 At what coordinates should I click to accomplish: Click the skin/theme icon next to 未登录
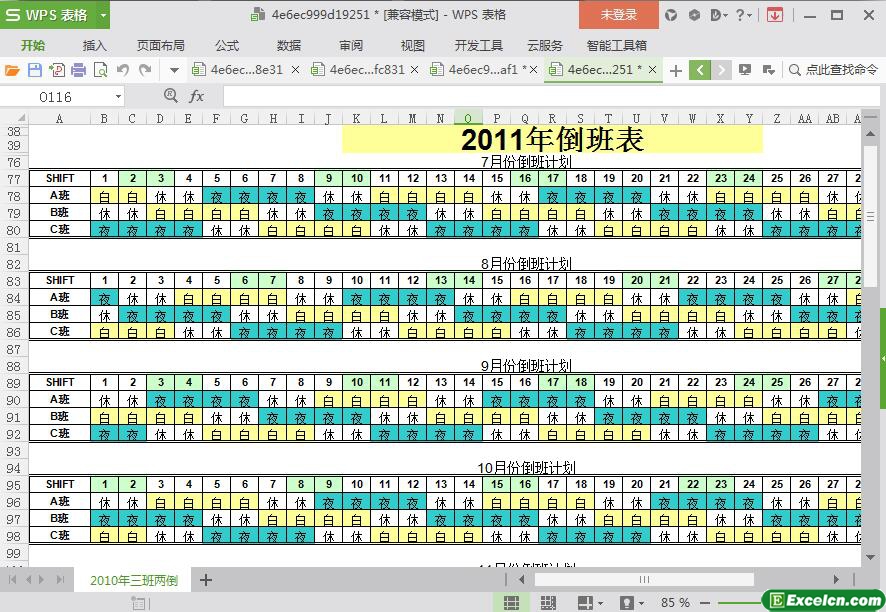671,15
